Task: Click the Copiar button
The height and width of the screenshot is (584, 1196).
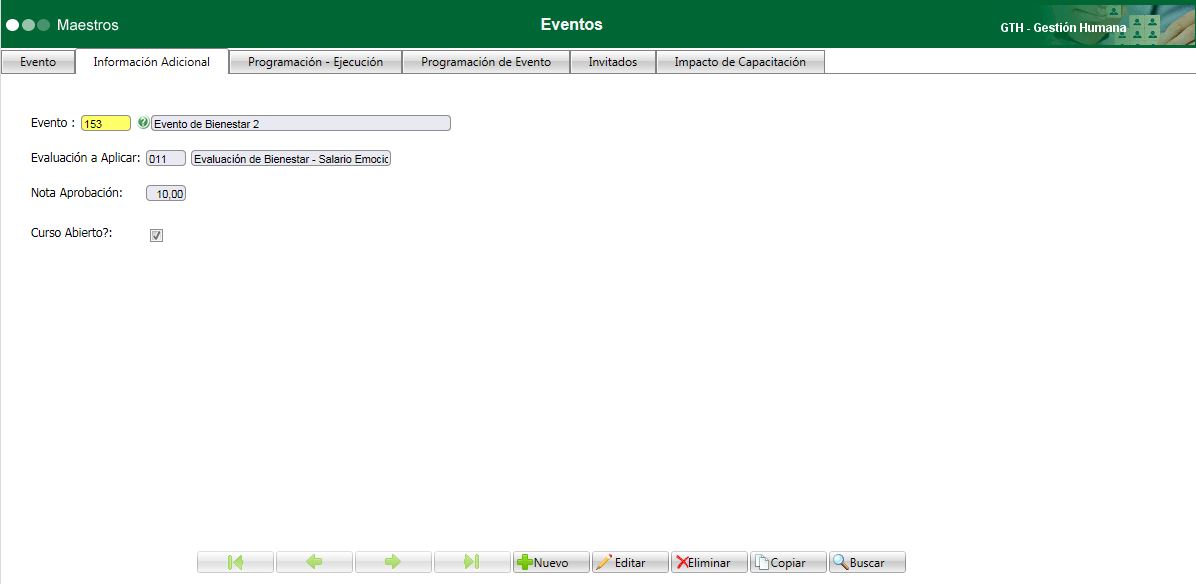Action: click(789, 563)
